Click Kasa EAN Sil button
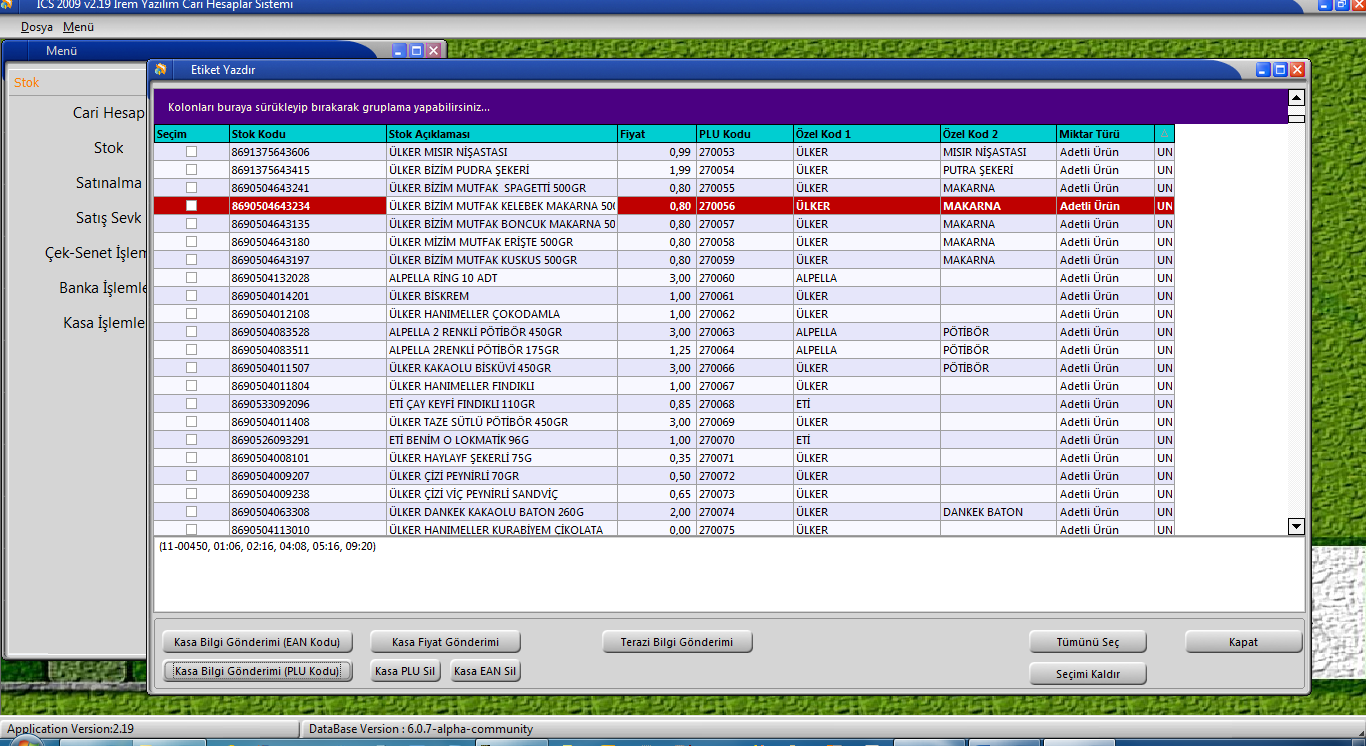 click(x=485, y=671)
